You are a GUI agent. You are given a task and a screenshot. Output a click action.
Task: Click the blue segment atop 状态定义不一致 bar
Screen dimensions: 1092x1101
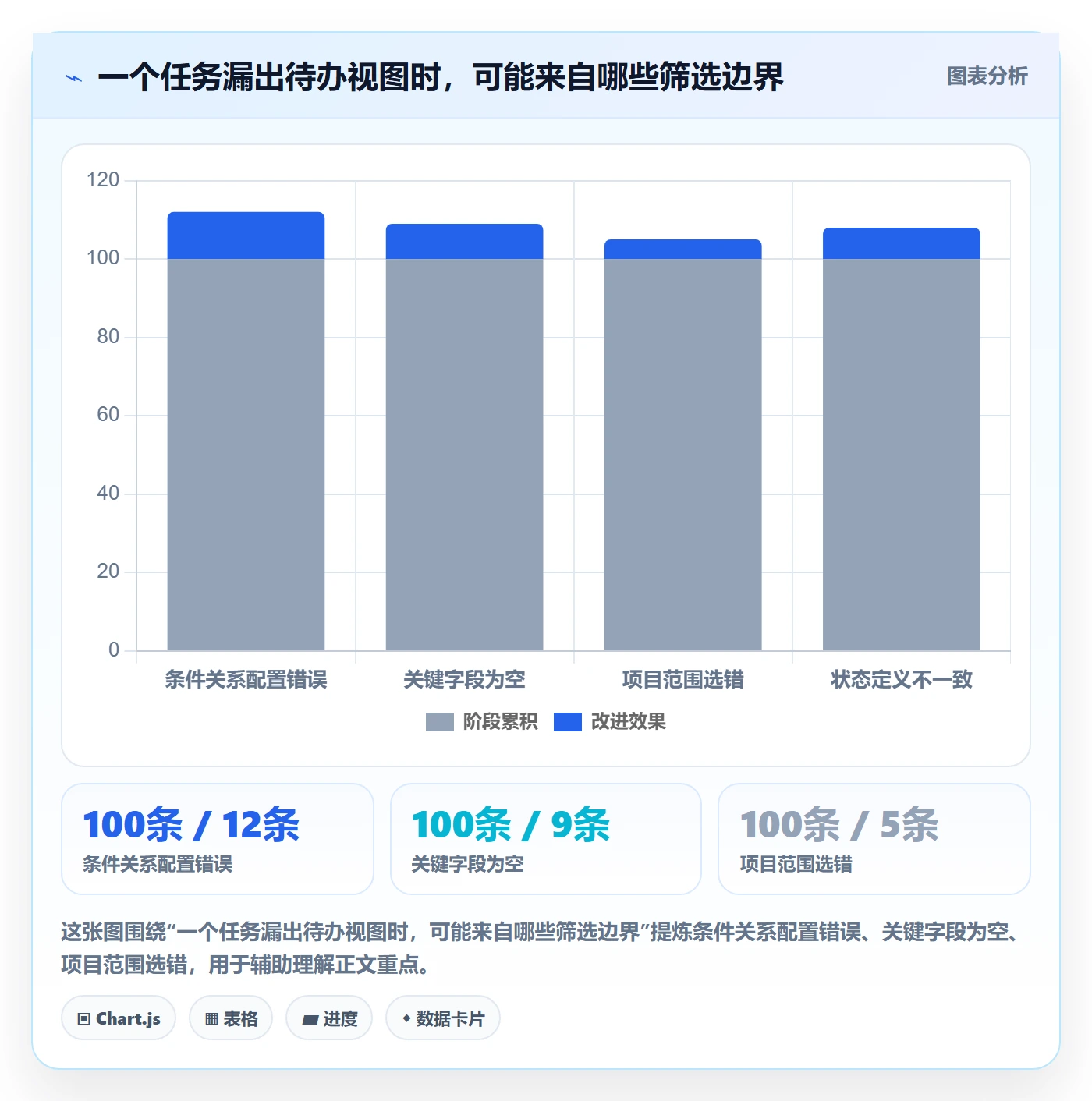tap(901, 243)
